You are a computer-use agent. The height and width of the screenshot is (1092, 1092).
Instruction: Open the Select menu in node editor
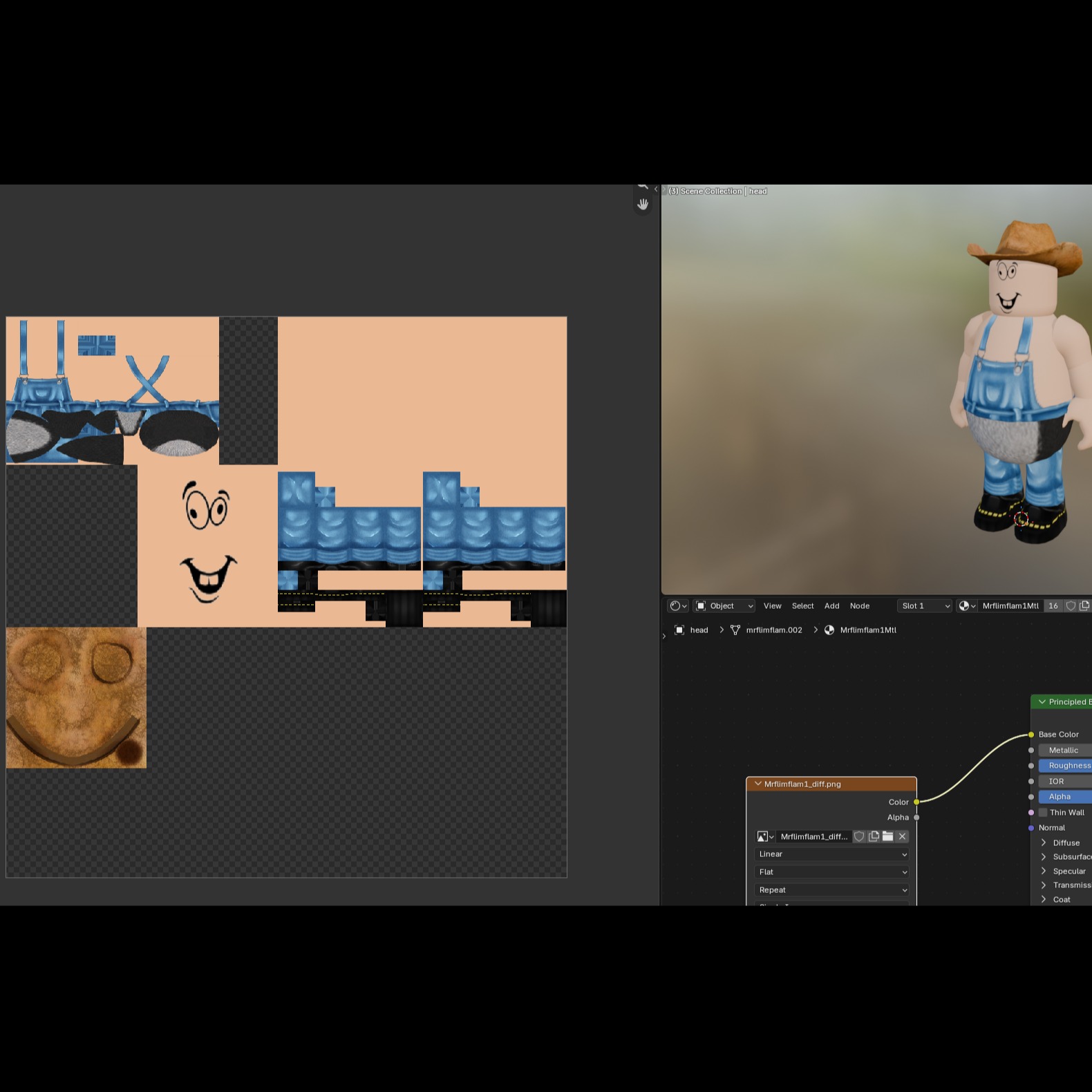pos(802,606)
